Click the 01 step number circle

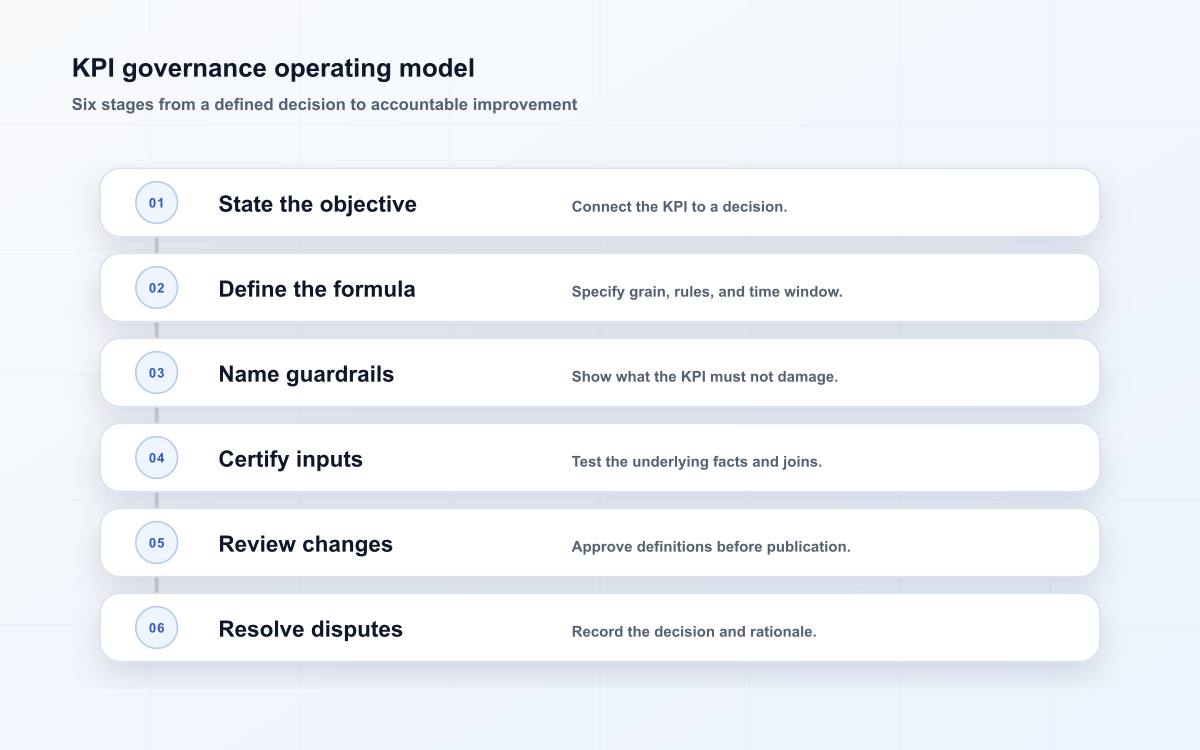click(x=156, y=203)
